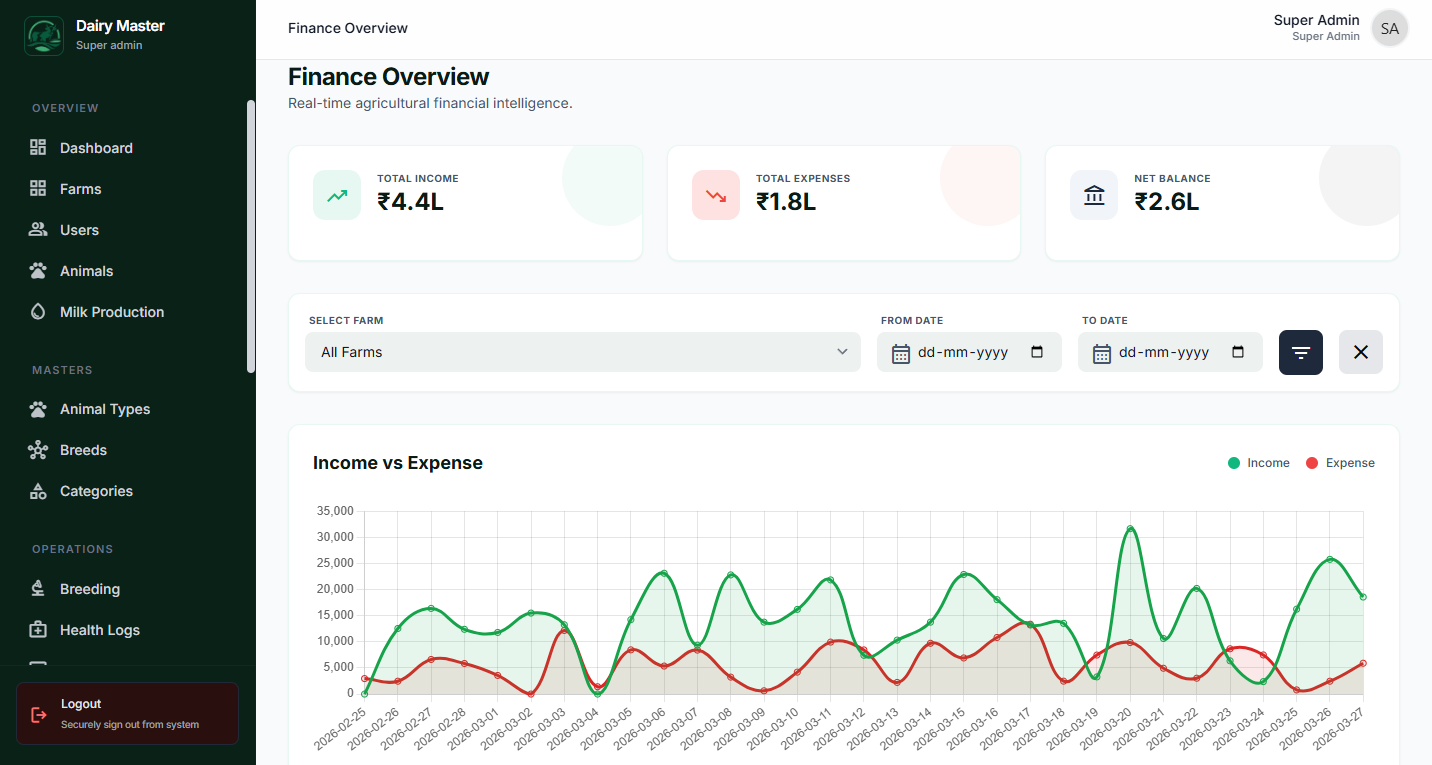Click the Total Income trend-up icon
The image size is (1432, 765).
point(337,195)
